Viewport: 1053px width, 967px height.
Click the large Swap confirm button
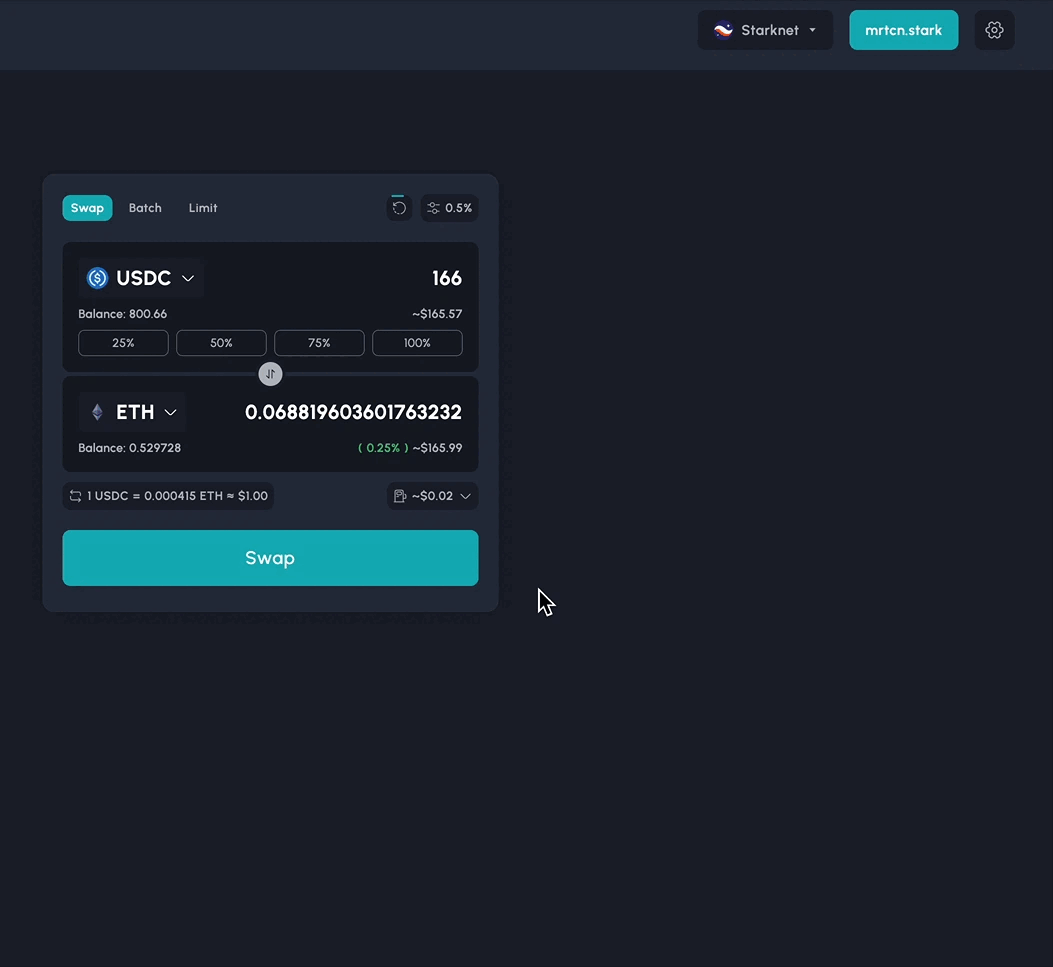click(x=270, y=558)
